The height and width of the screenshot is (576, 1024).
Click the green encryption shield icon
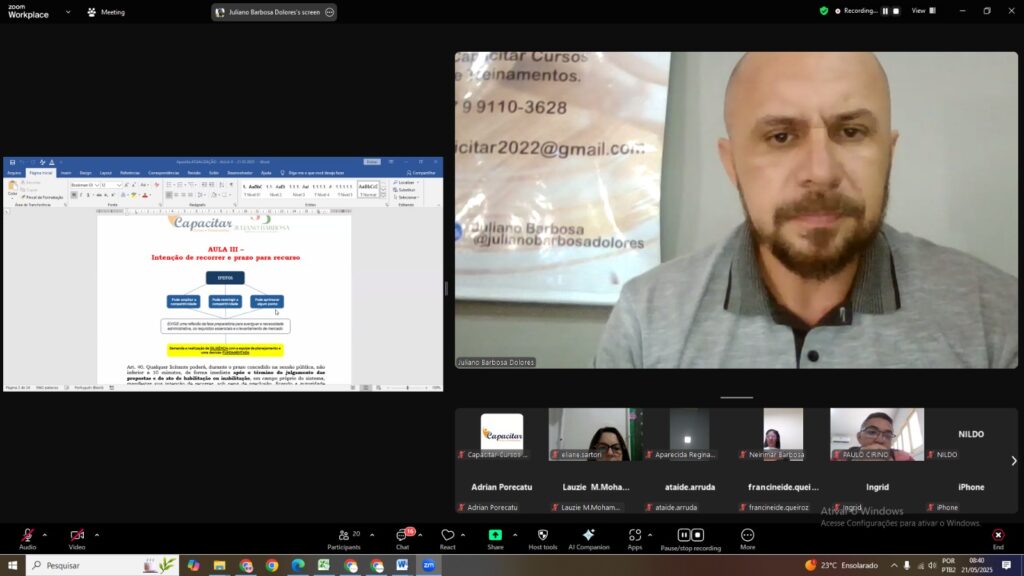(824, 11)
